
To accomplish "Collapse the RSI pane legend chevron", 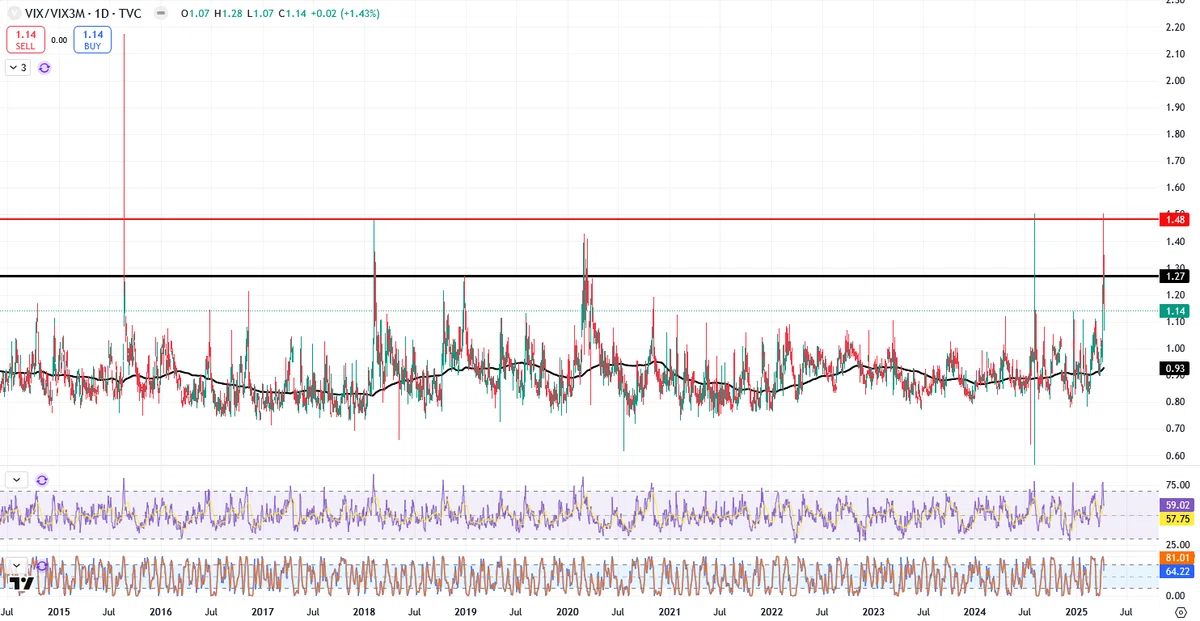I will [18, 480].
